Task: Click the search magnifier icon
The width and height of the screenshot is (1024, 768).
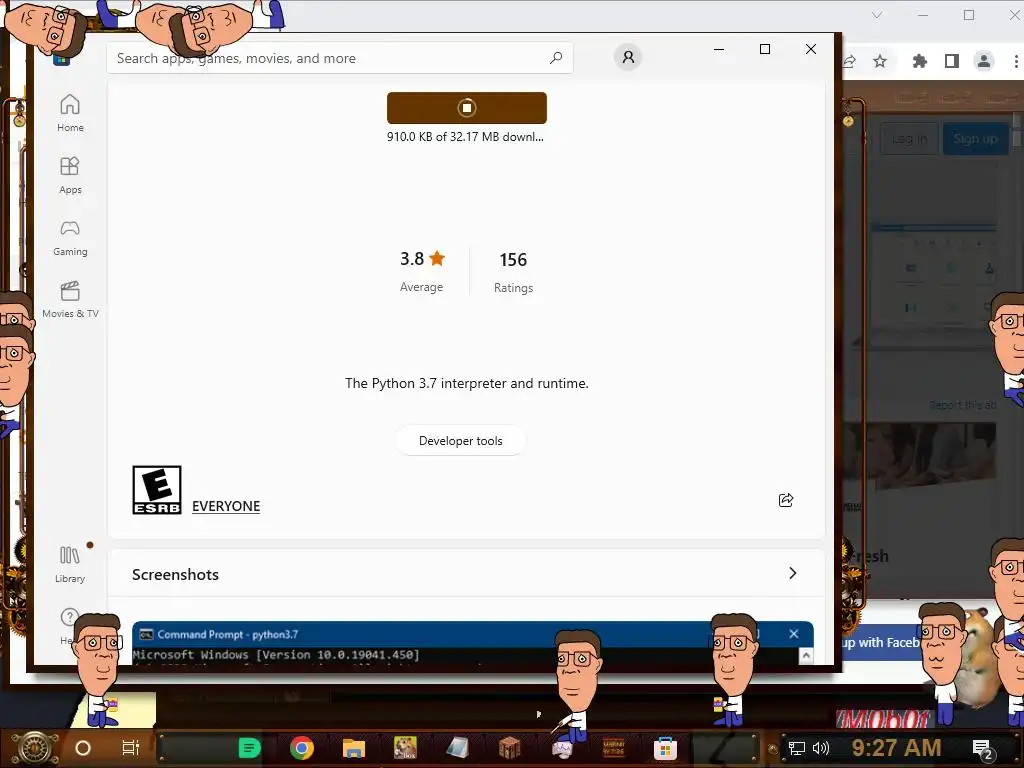Action: pyautogui.click(x=556, y=58)
